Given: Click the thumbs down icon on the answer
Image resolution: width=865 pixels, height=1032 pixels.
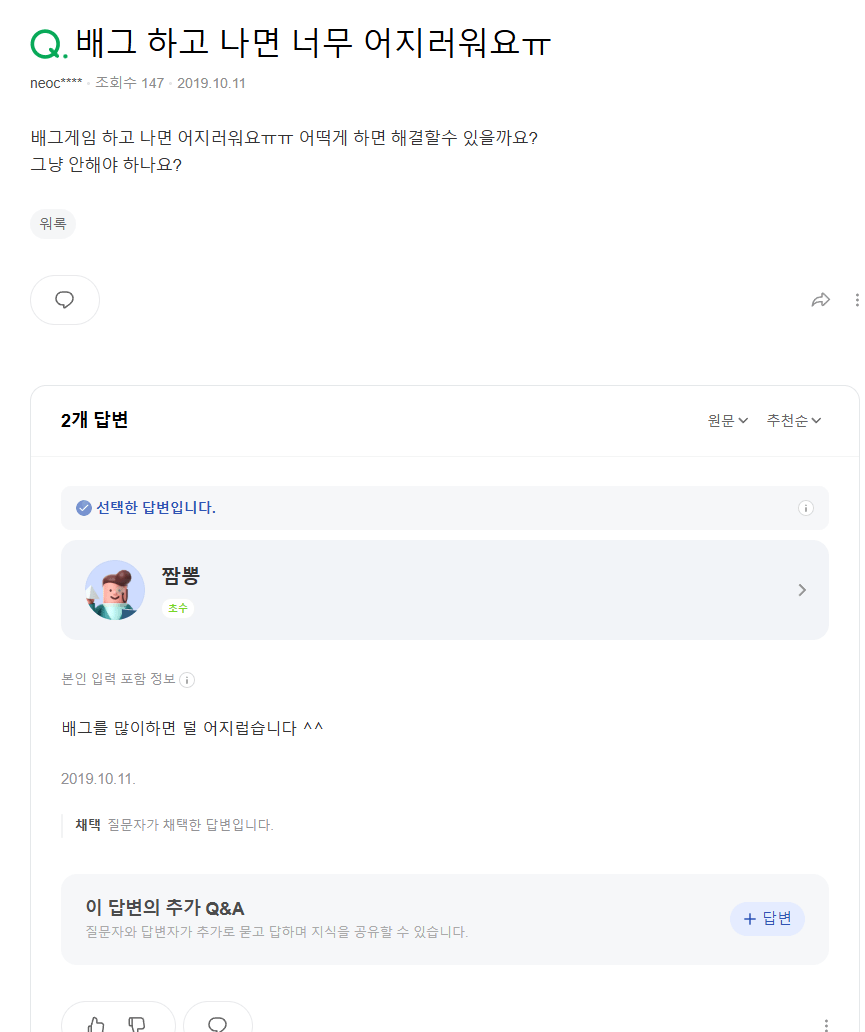Looking at the screenshot, I should click(138, 1024).
